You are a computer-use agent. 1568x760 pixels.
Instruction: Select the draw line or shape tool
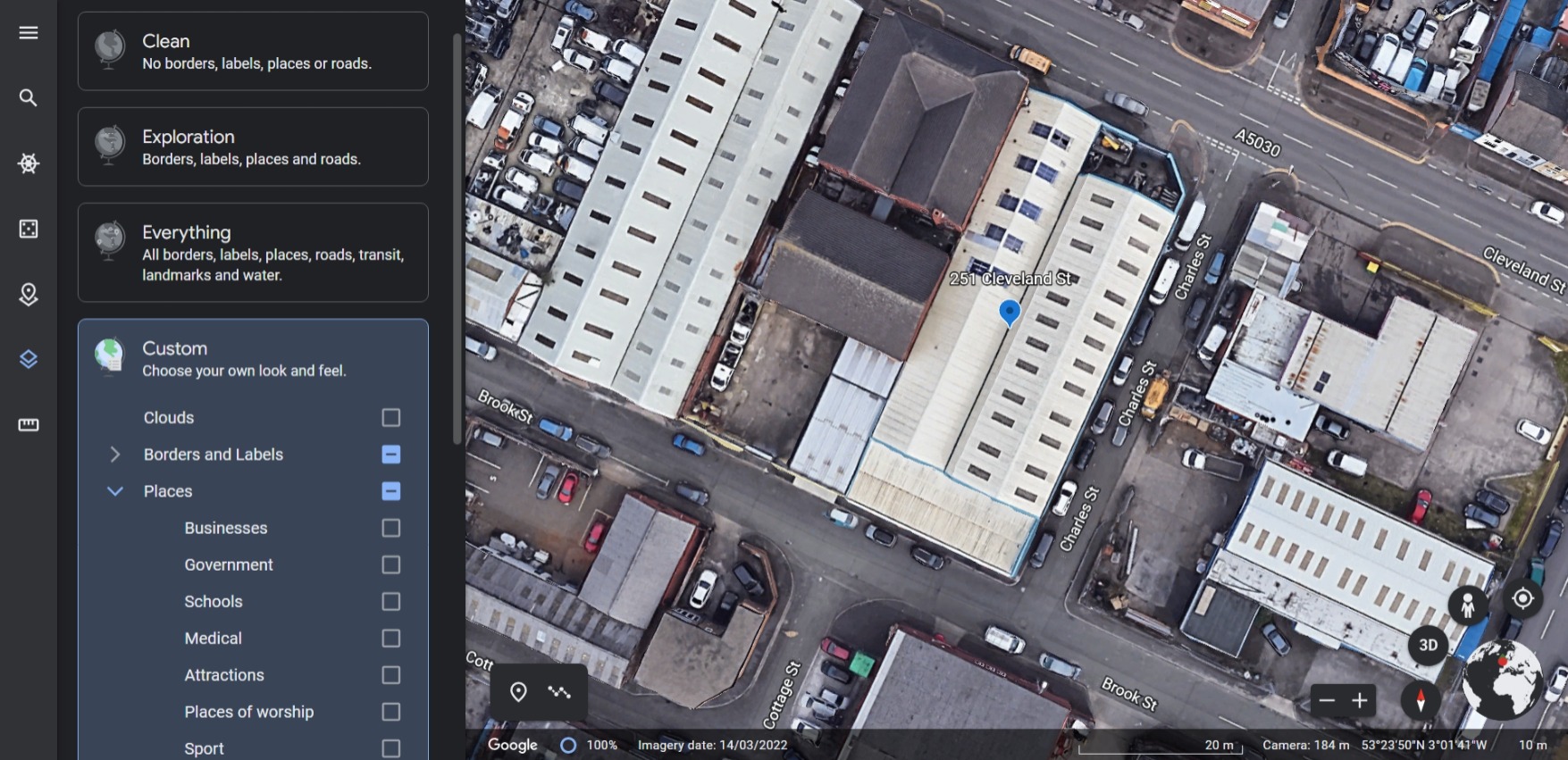pos(559,692)
